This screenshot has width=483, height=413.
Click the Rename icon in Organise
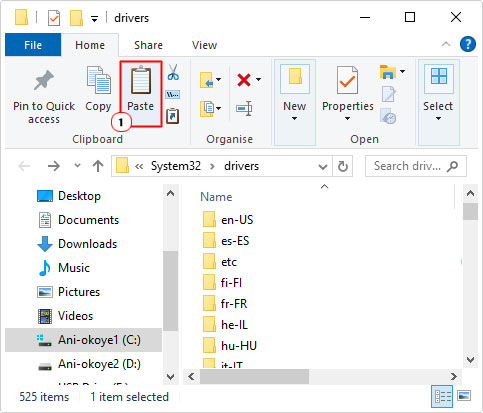point(244,109)
